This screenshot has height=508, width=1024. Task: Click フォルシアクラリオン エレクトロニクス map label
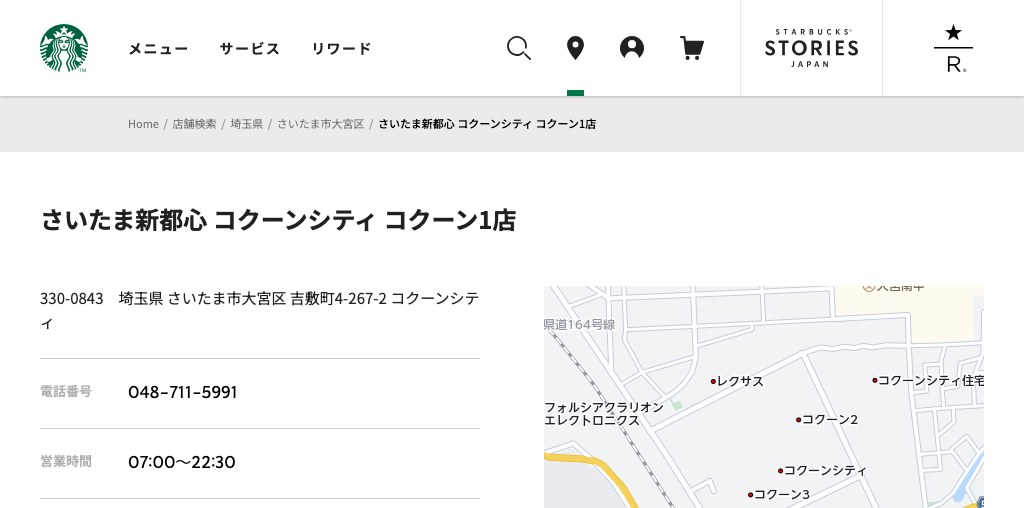(604, 414)
